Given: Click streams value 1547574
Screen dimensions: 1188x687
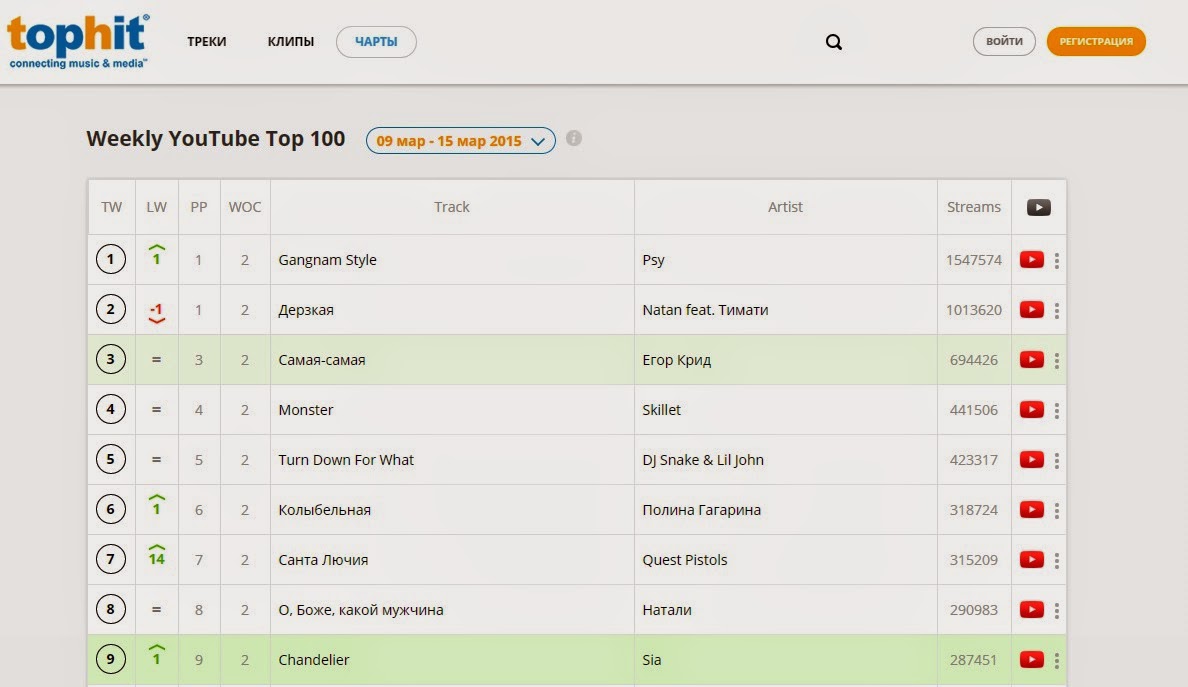Looking at the screenshot, I should 974,260.
